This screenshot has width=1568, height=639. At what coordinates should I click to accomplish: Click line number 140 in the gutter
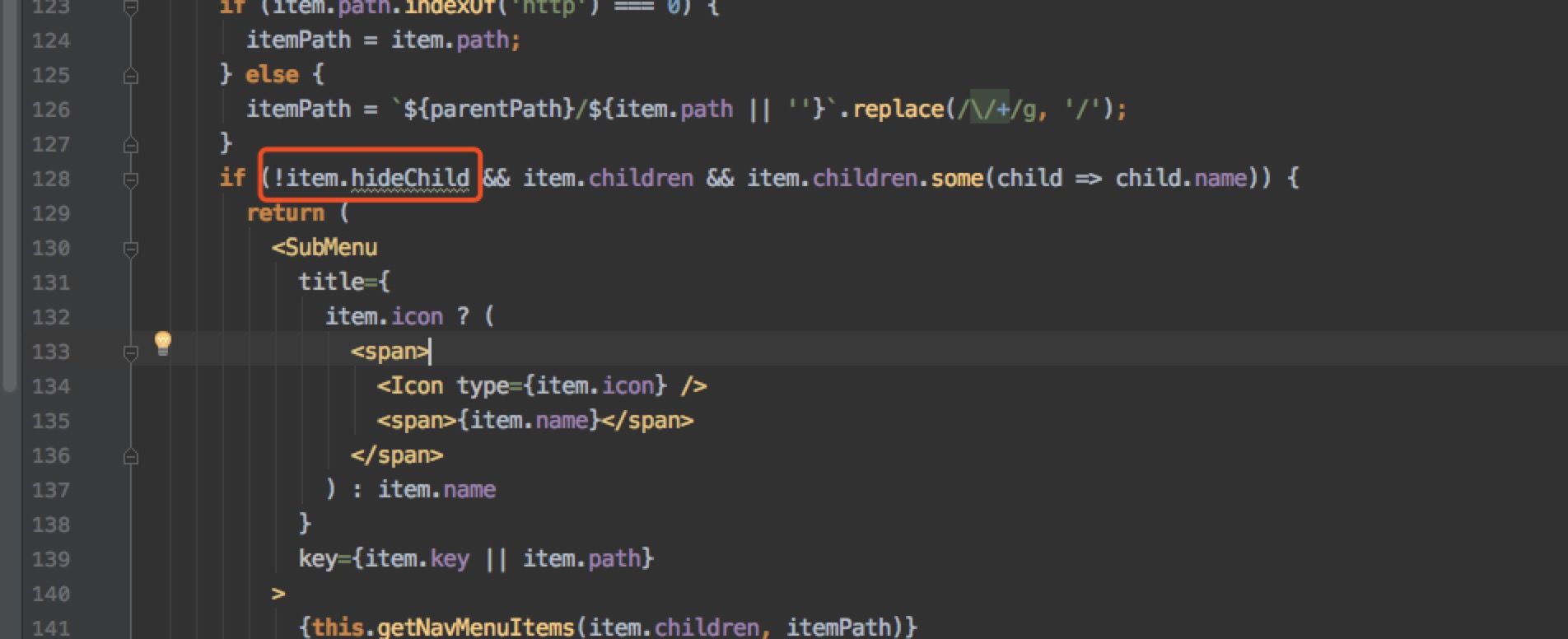pyautogui.click(x=51, y=594)
